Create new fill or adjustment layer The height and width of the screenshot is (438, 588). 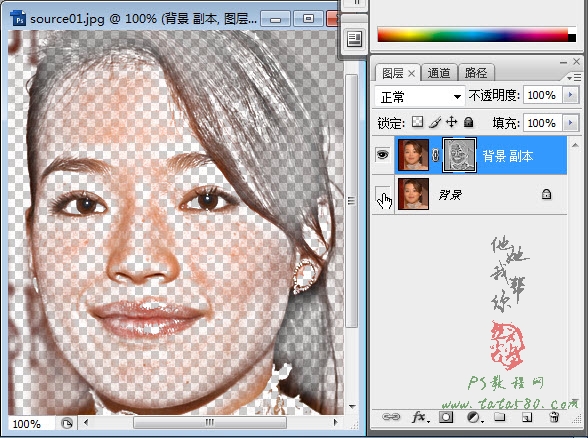click(474, 417)
